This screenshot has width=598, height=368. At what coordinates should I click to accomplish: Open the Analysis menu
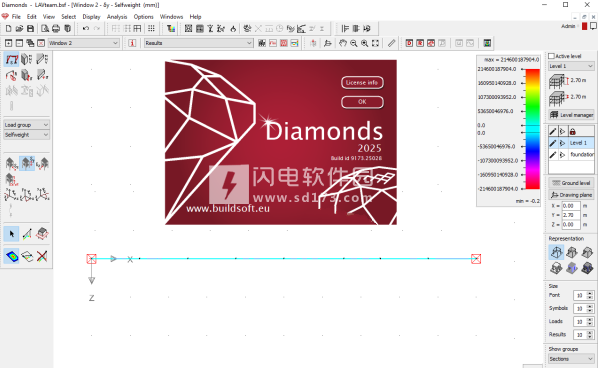point(117,17)
